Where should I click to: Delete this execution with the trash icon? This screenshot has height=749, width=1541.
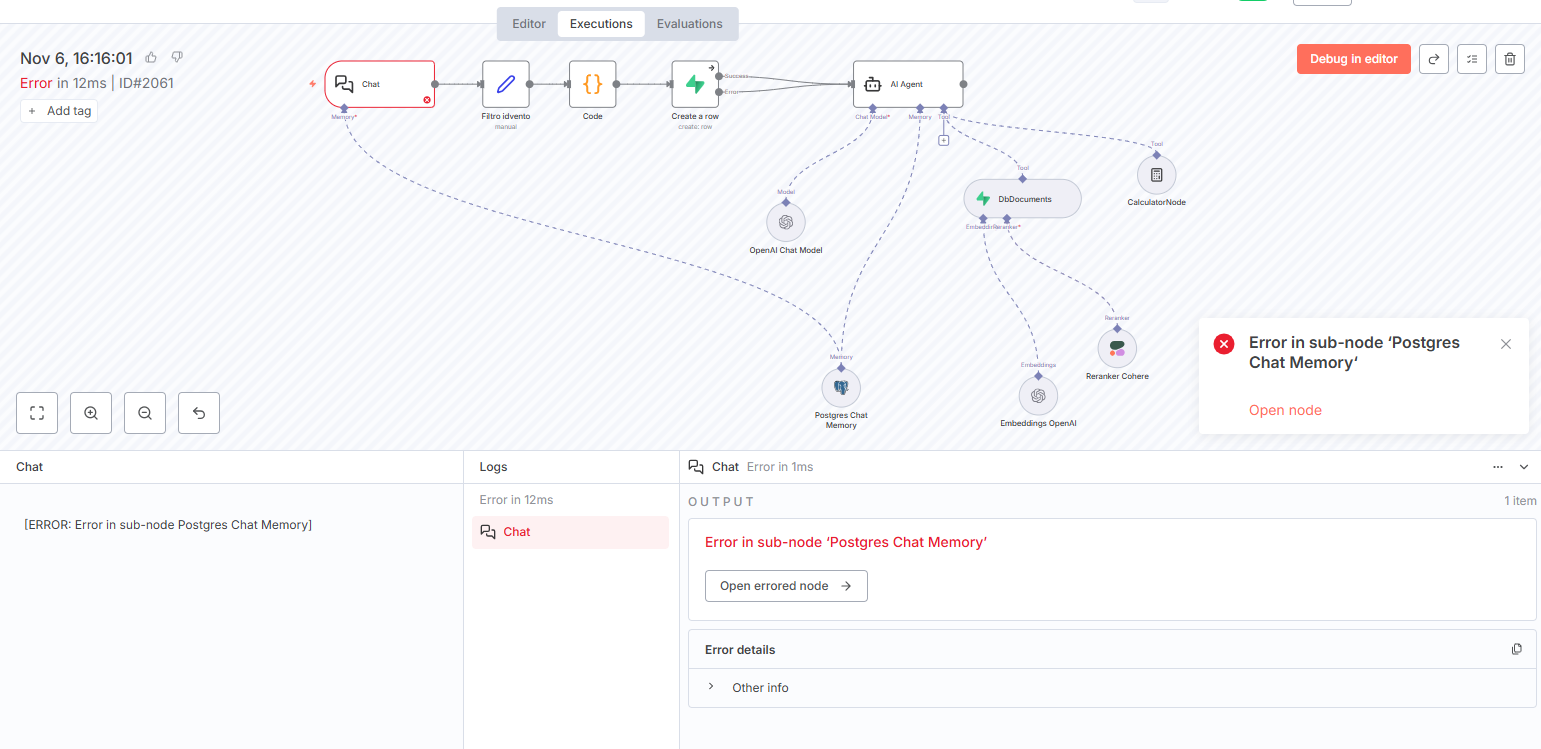coord(1510,59)
